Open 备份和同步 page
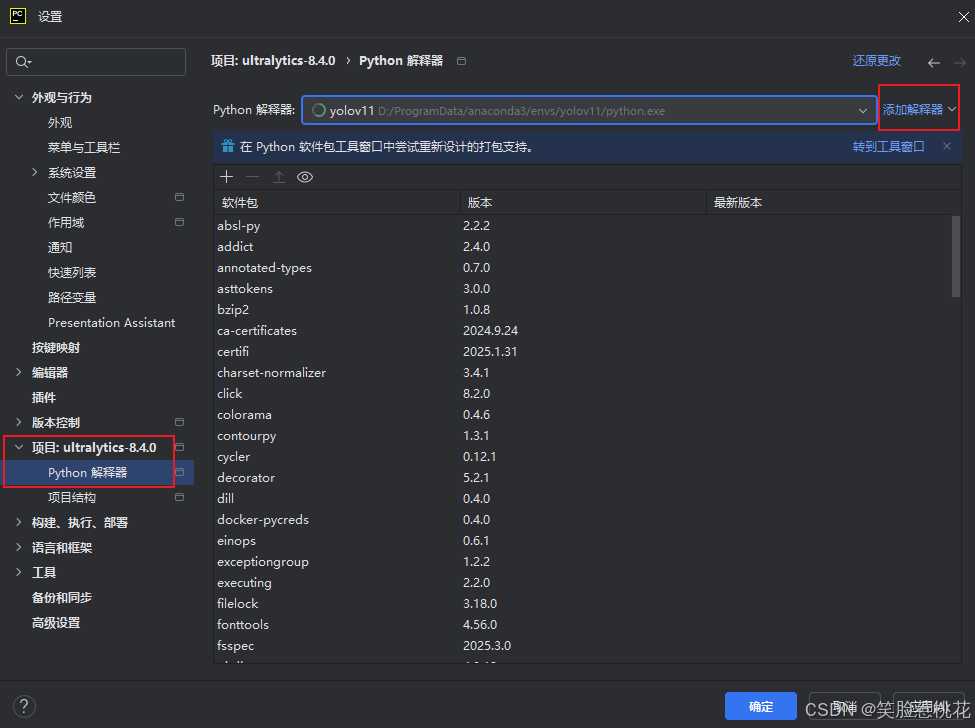The image size is (975, 728). 62,597
